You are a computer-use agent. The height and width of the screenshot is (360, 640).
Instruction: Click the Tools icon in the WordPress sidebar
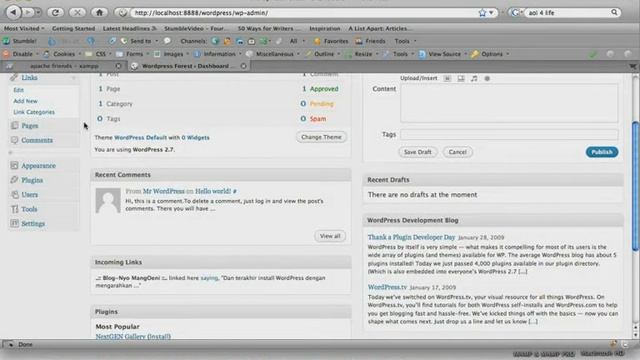15,209
